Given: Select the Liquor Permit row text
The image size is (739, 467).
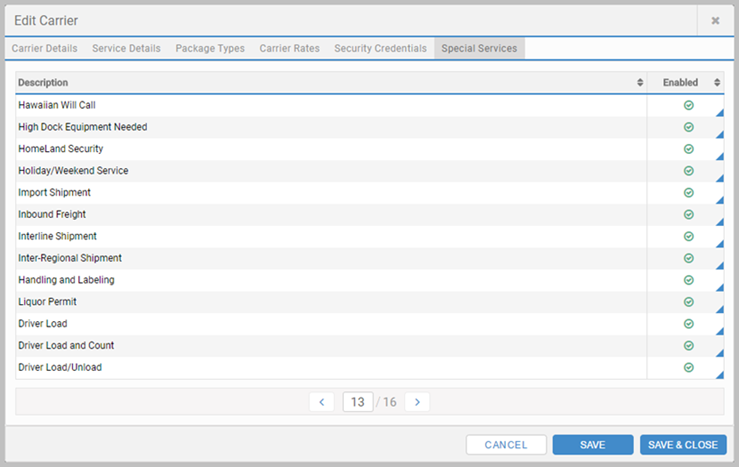Looking at the screenshot, I should (47, 302).
